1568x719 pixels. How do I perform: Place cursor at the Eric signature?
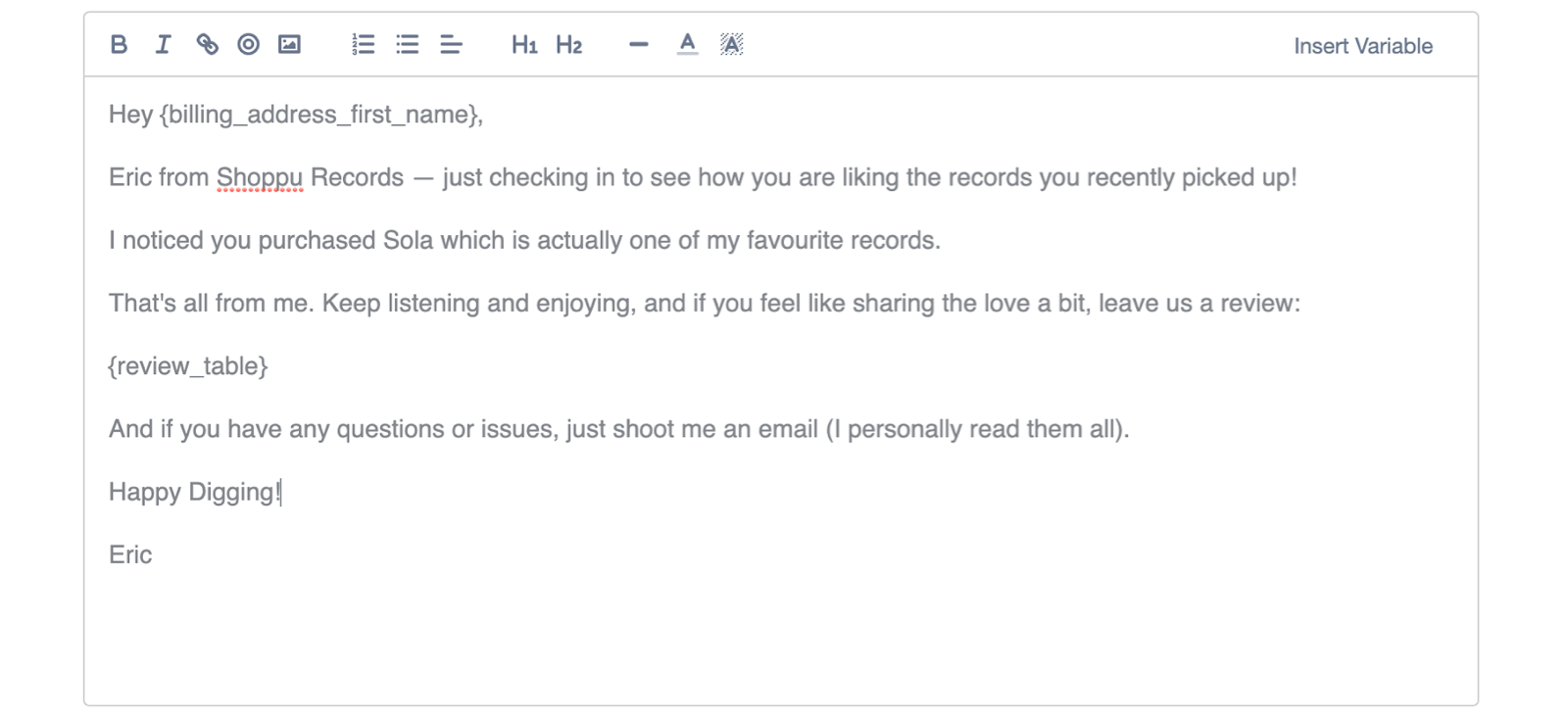point(153,554)
